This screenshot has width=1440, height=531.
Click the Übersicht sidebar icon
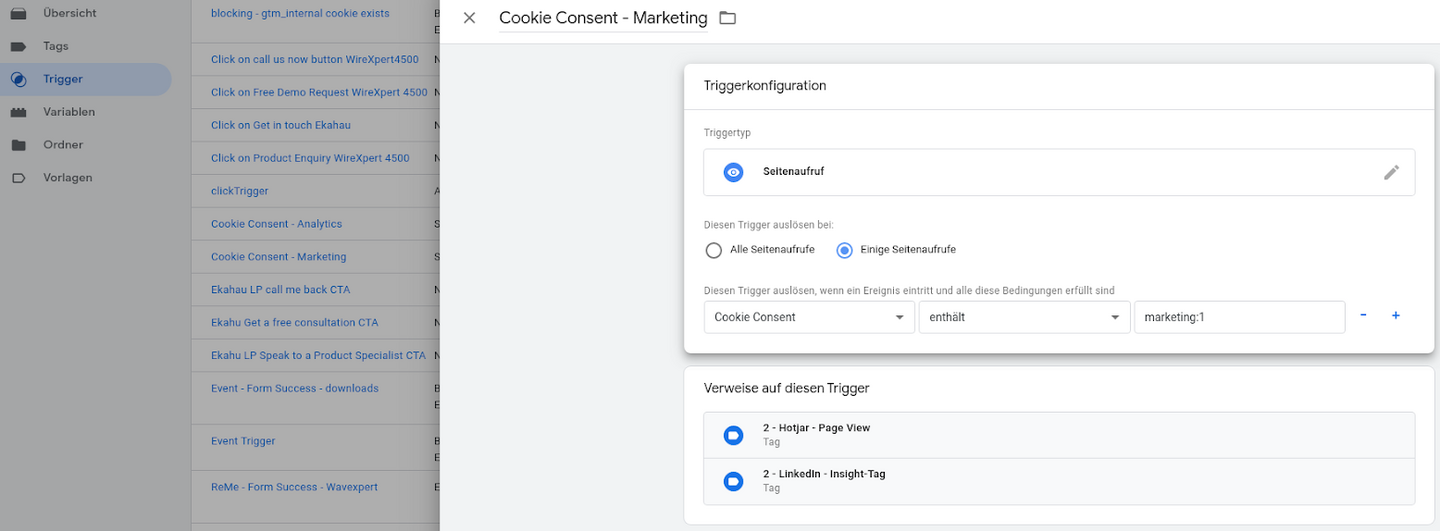[18, 14]
